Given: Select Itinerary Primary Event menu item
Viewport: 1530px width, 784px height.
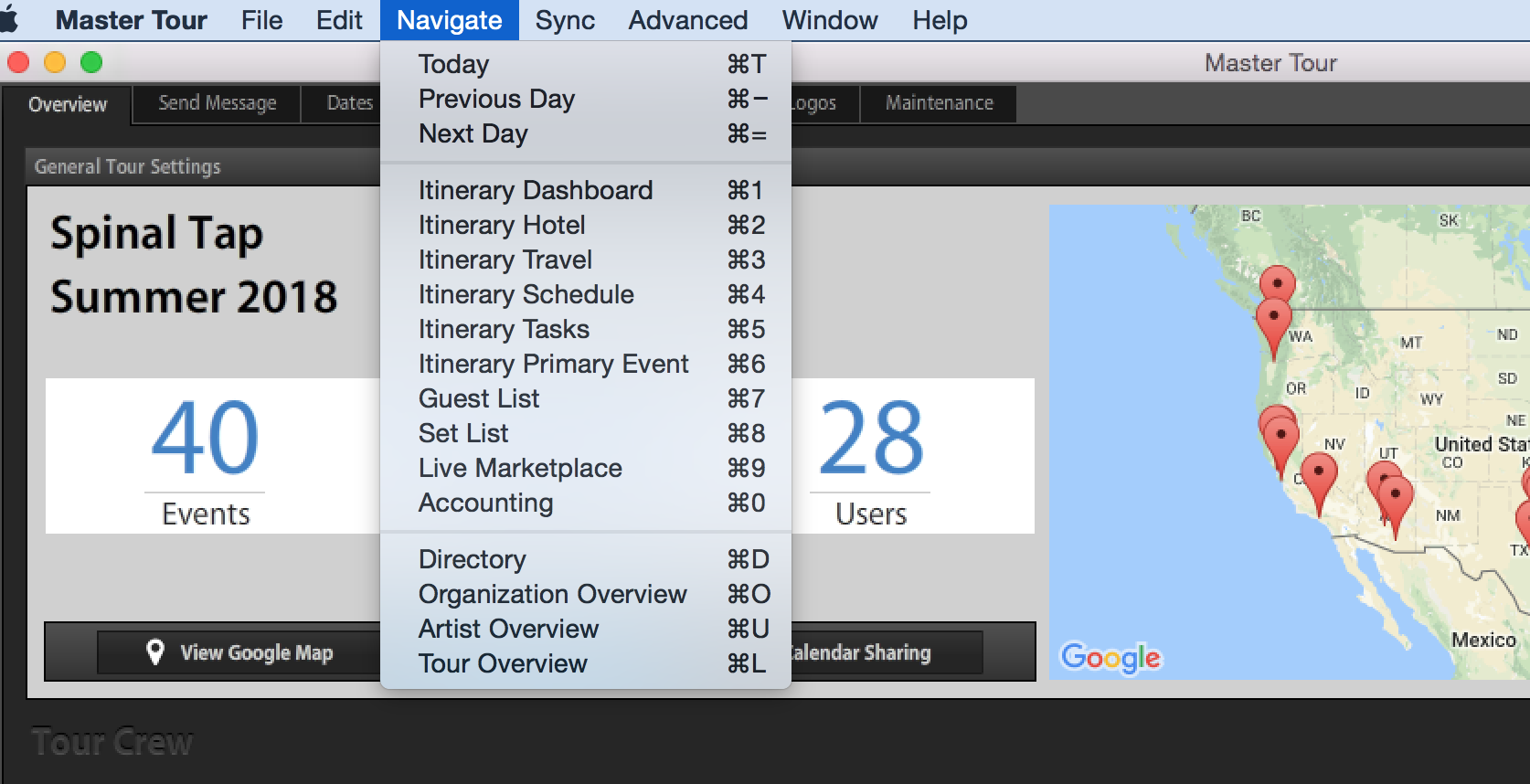Looking at the screenshot, I should tap(585, 364).
